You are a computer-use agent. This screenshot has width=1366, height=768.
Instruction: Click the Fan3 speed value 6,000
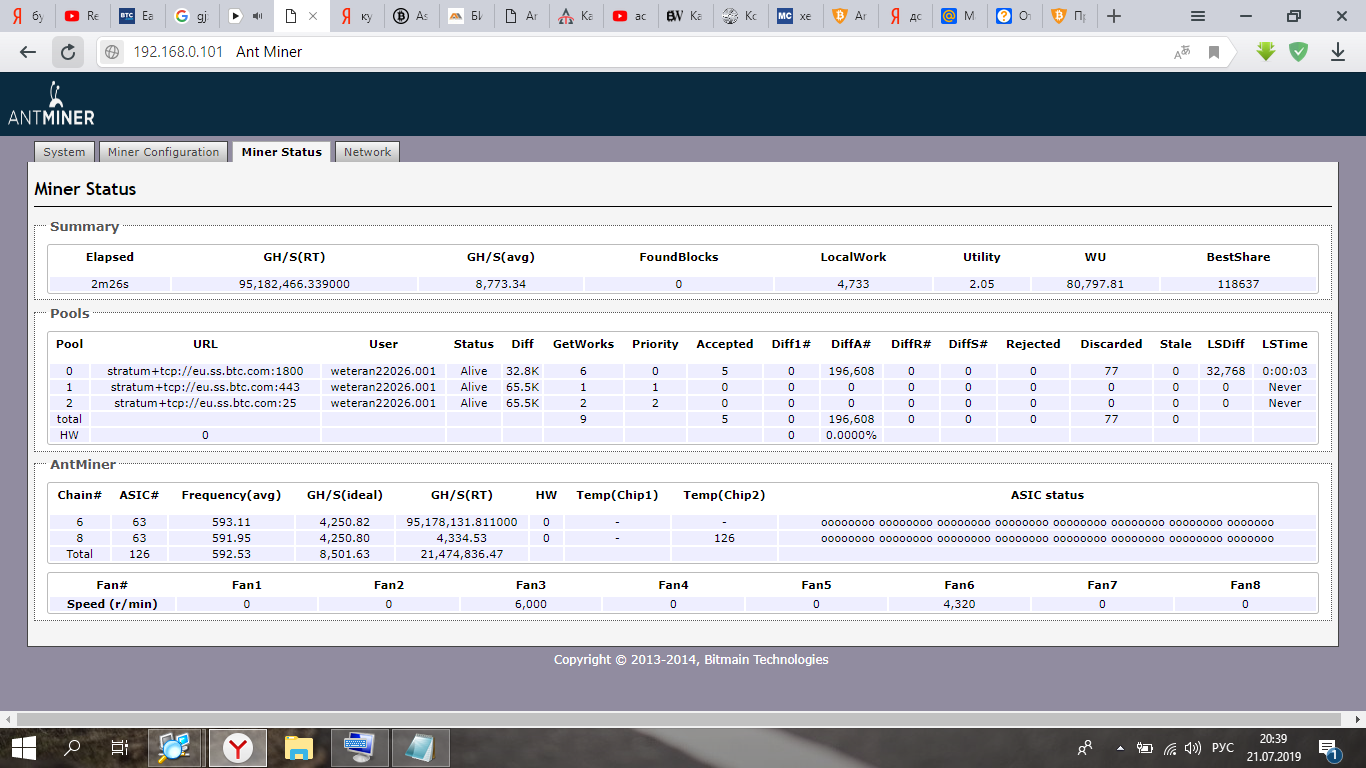(x=531, y=604)
